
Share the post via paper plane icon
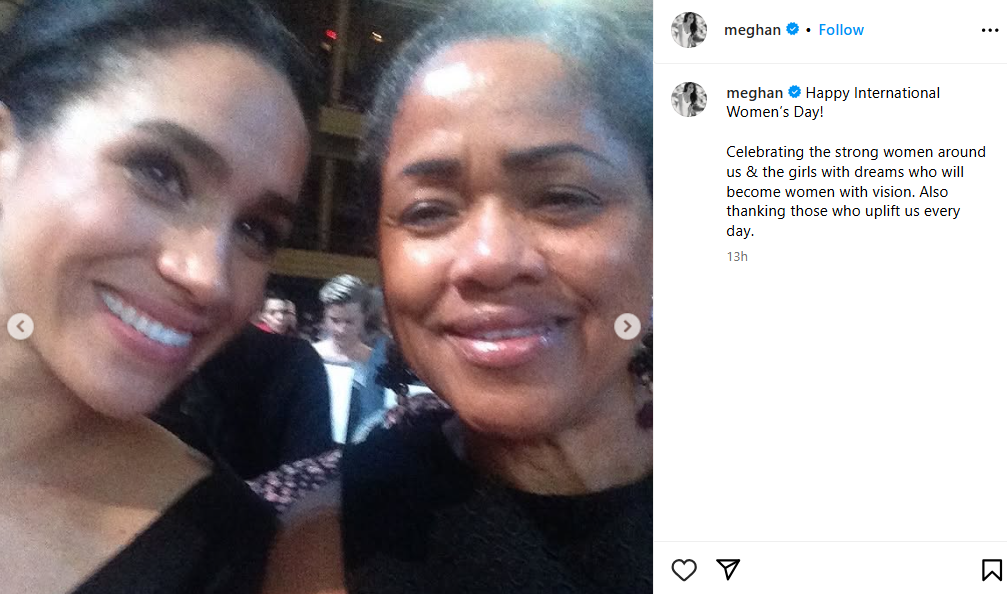728,569
